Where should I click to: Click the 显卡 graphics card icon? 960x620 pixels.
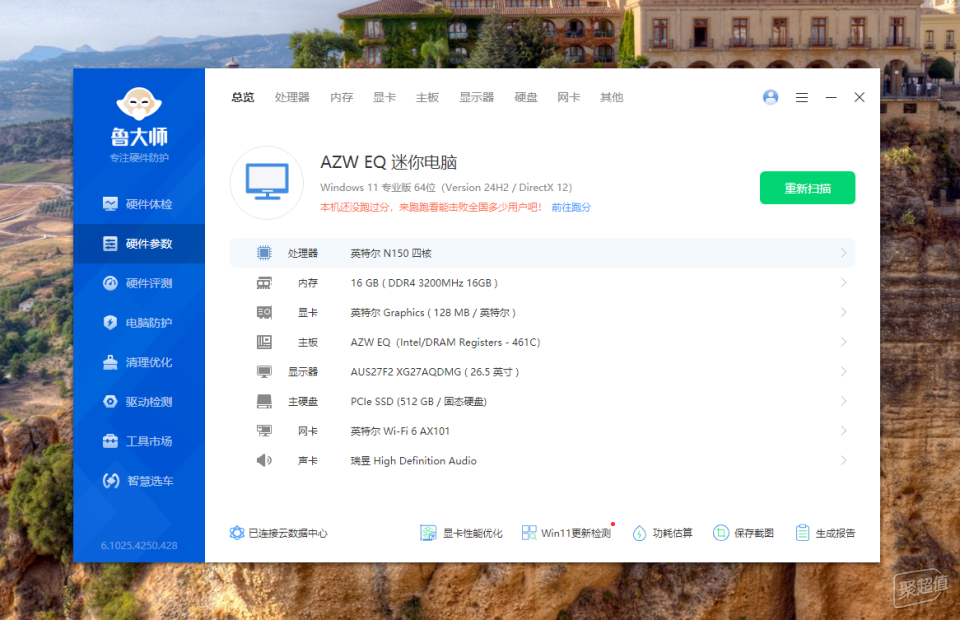(264, 312)
